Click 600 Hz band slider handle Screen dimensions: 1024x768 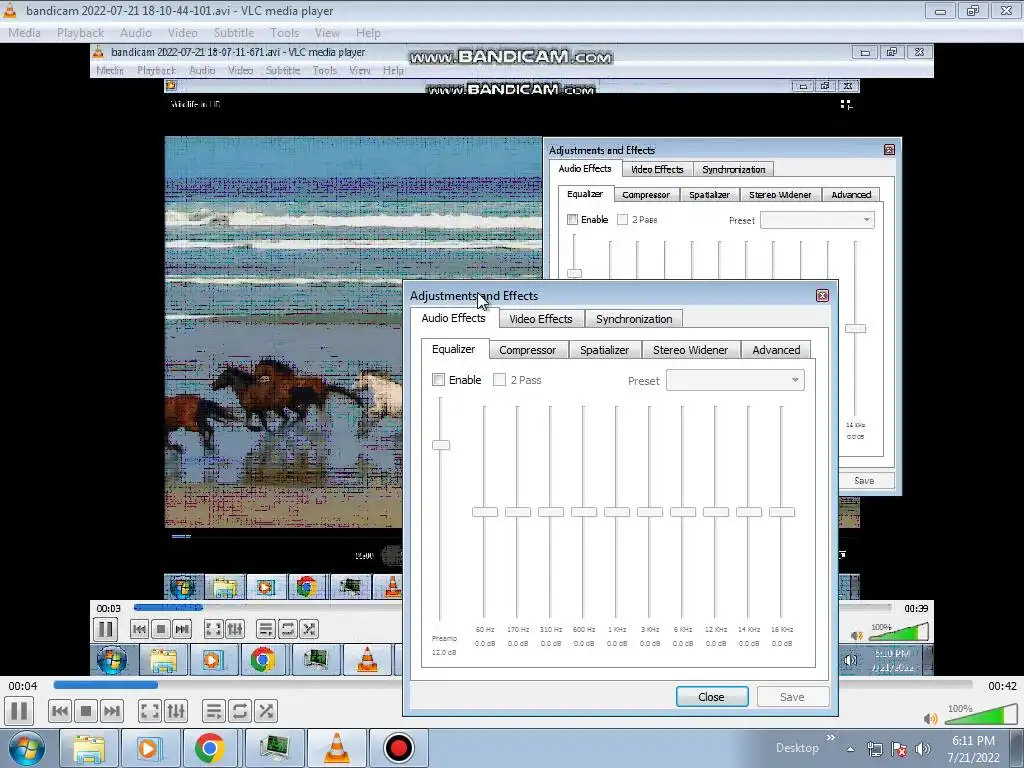pos(584,512)
